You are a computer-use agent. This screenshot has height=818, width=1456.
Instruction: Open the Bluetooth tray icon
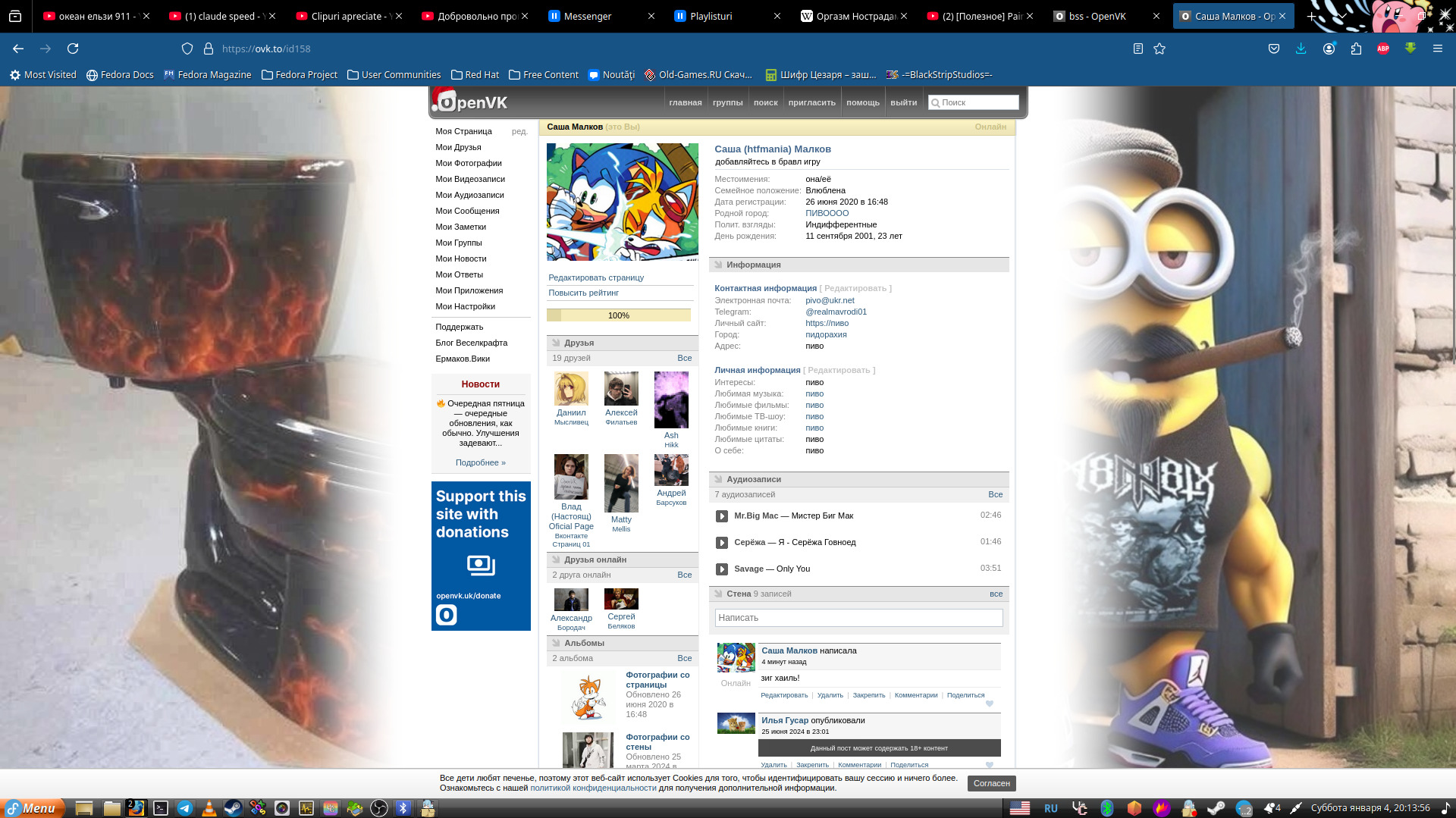point(1107,808)
